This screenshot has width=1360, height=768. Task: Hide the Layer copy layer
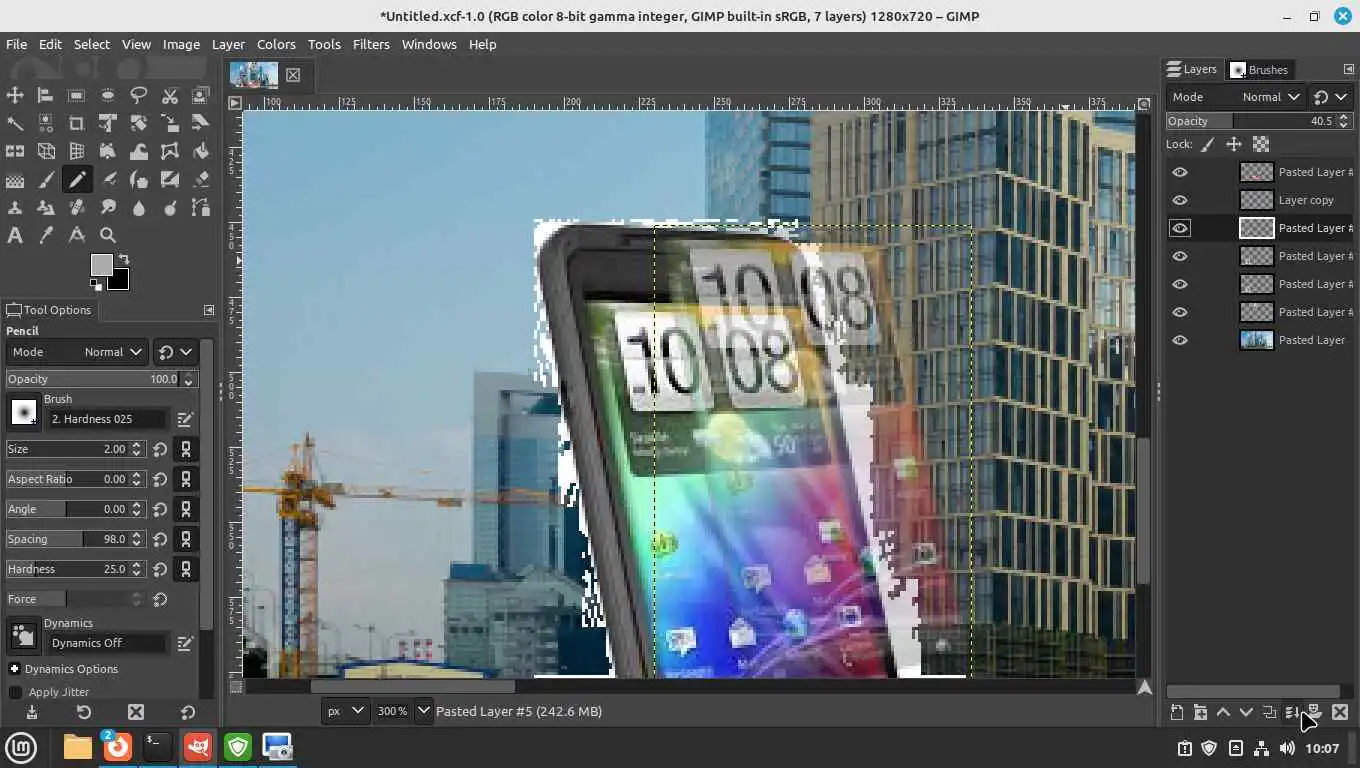click(x=1180, y=200)
